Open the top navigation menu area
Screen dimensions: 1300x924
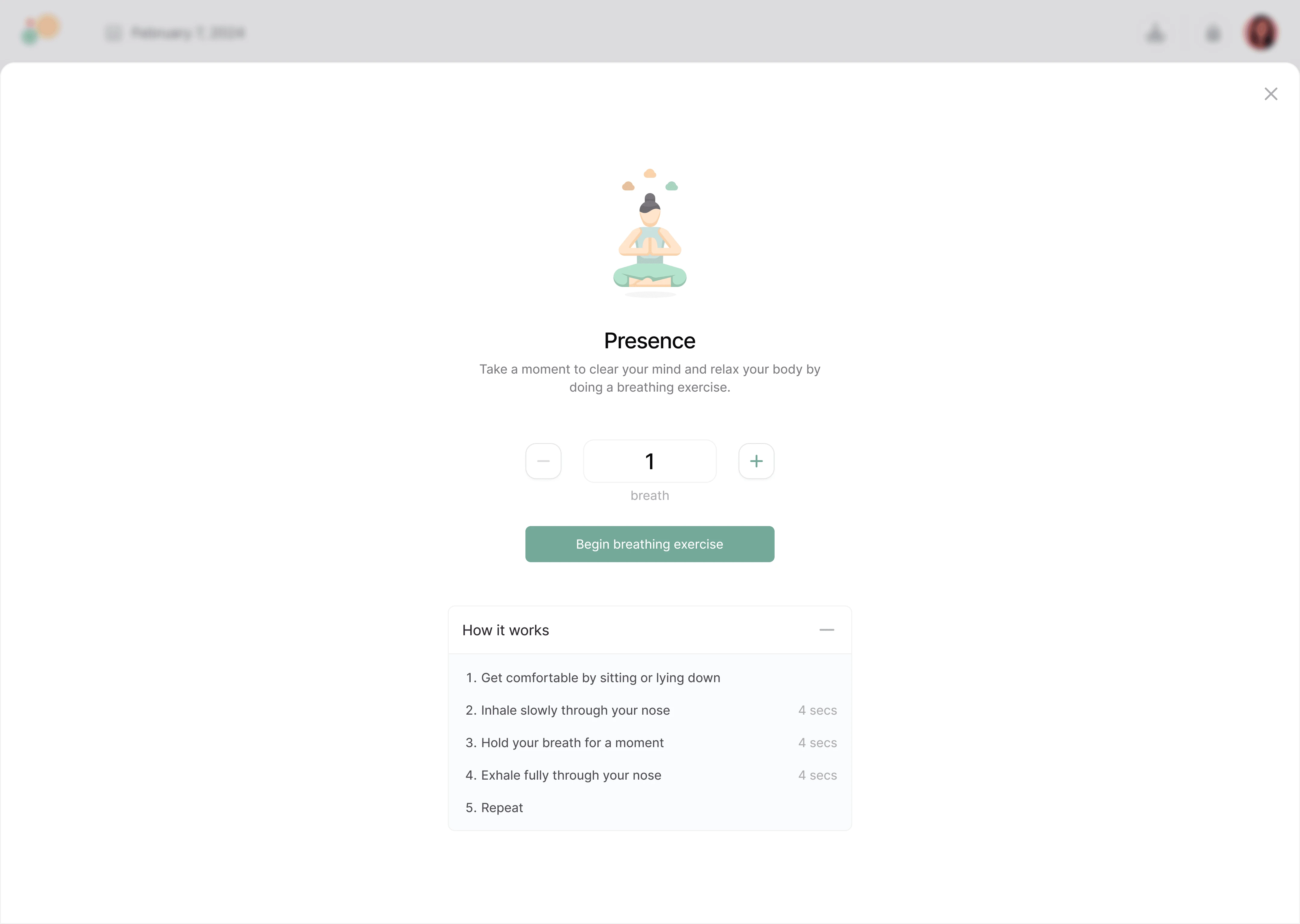click(40, 32)
